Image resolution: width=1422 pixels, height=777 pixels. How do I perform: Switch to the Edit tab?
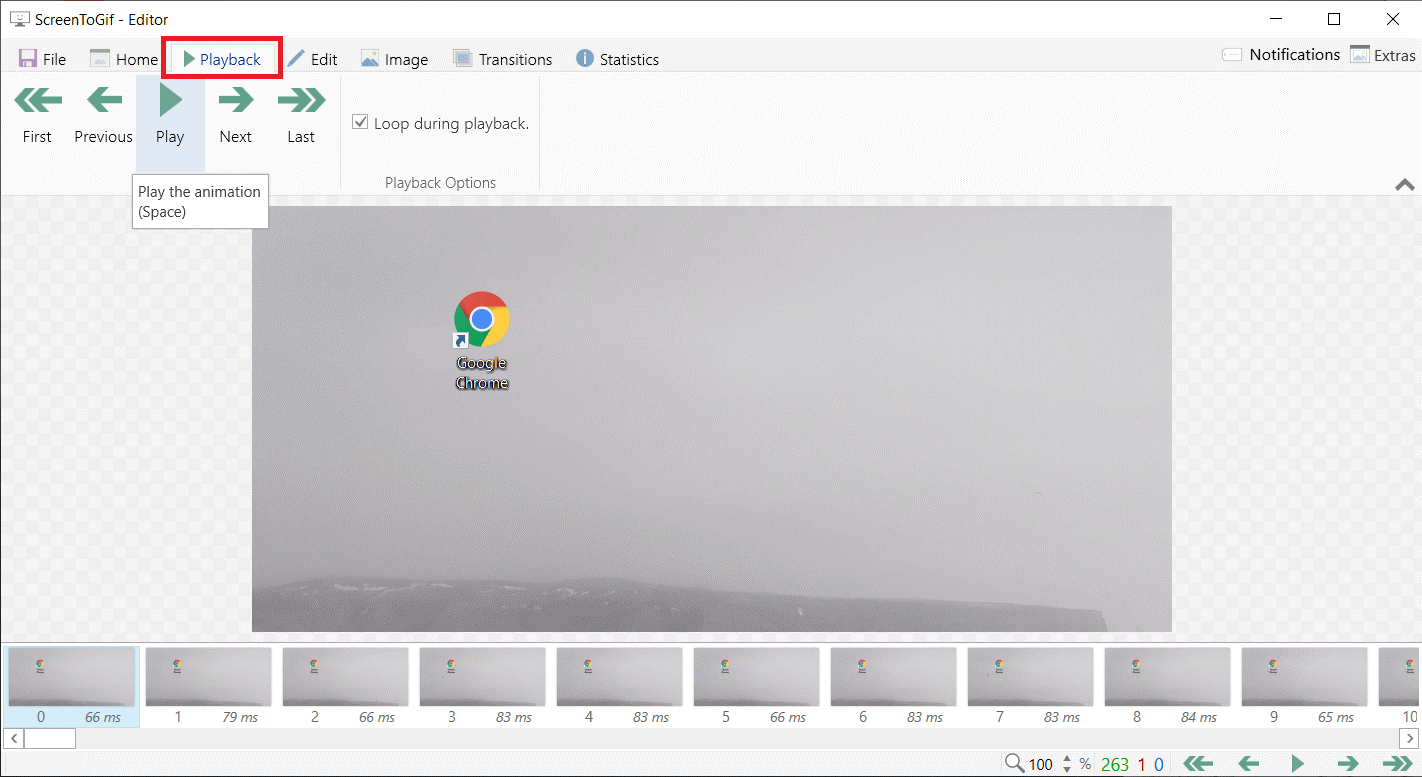click(x=312, y=59)
